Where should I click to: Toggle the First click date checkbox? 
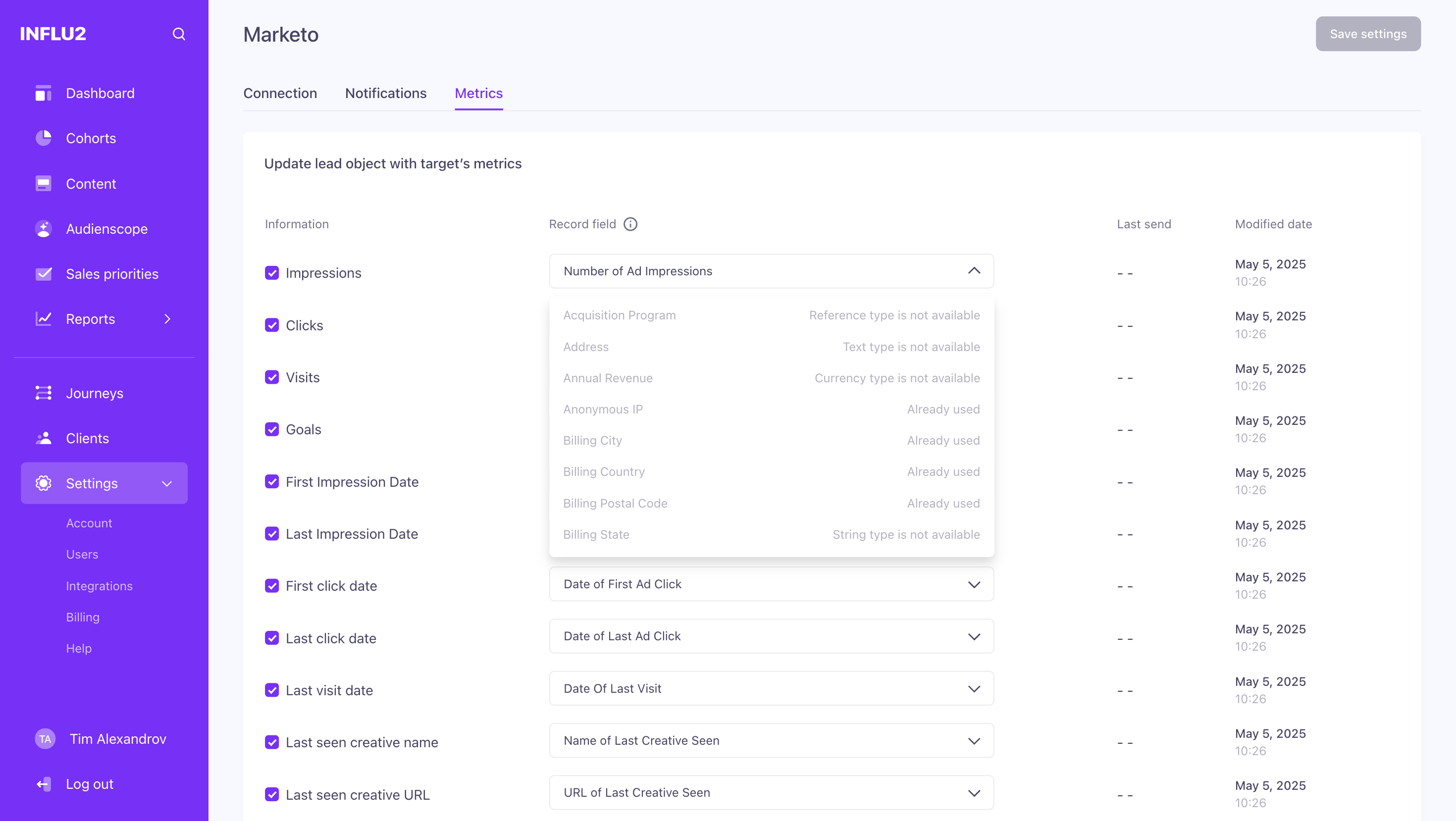272,586
